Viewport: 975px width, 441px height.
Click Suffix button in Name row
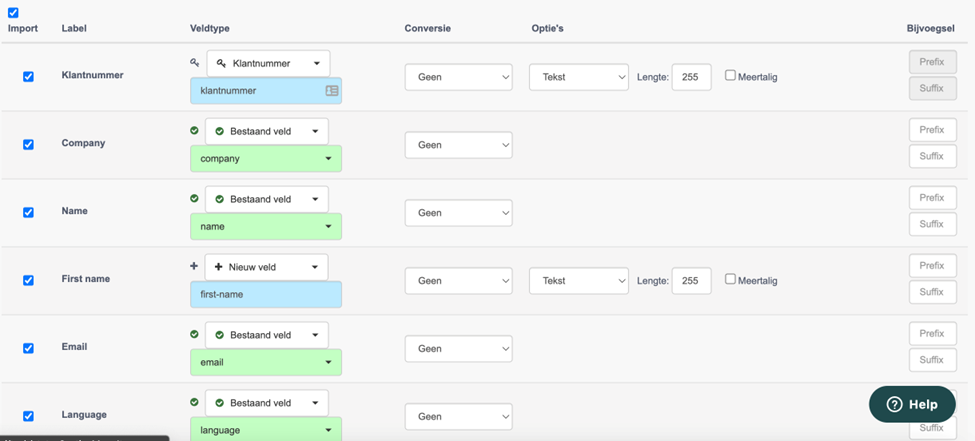(933, 224)
